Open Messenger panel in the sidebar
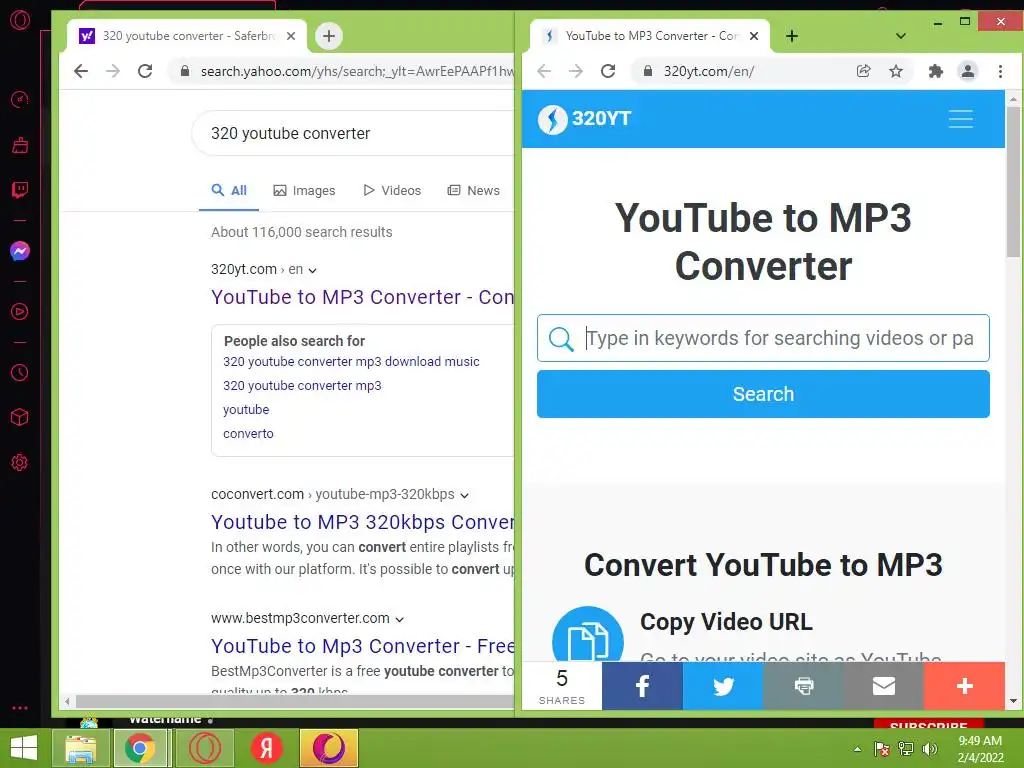 (20, 251)
